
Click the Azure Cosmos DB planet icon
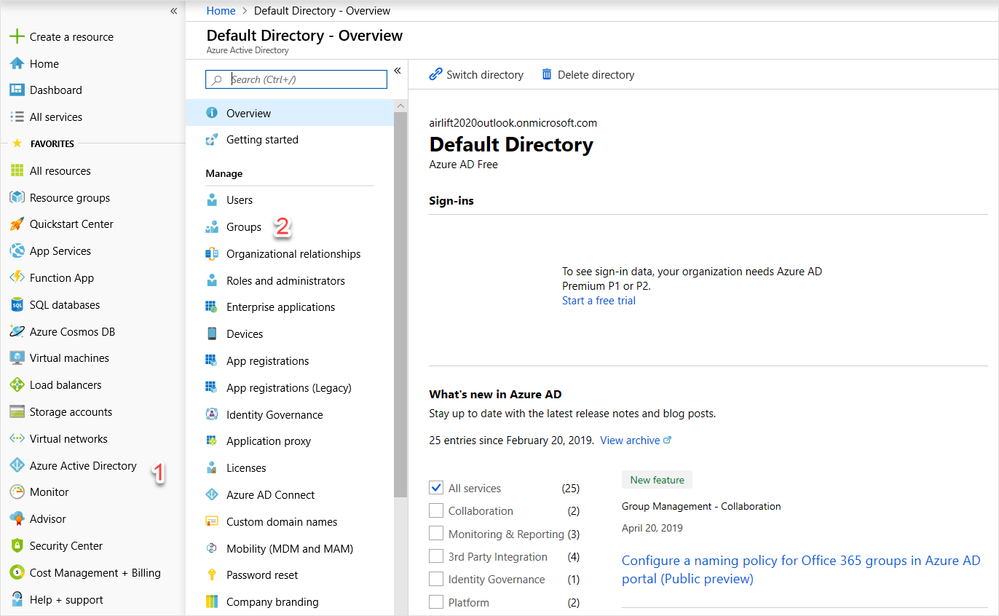17,331
